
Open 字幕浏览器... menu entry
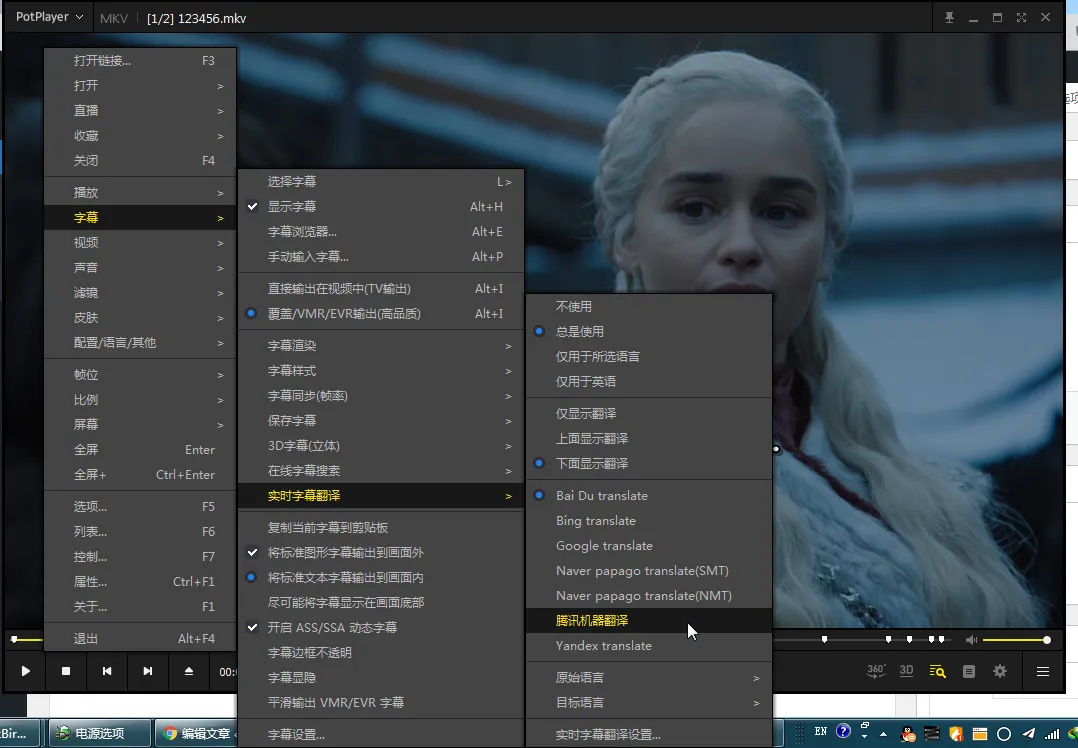(x=381, y=232)
